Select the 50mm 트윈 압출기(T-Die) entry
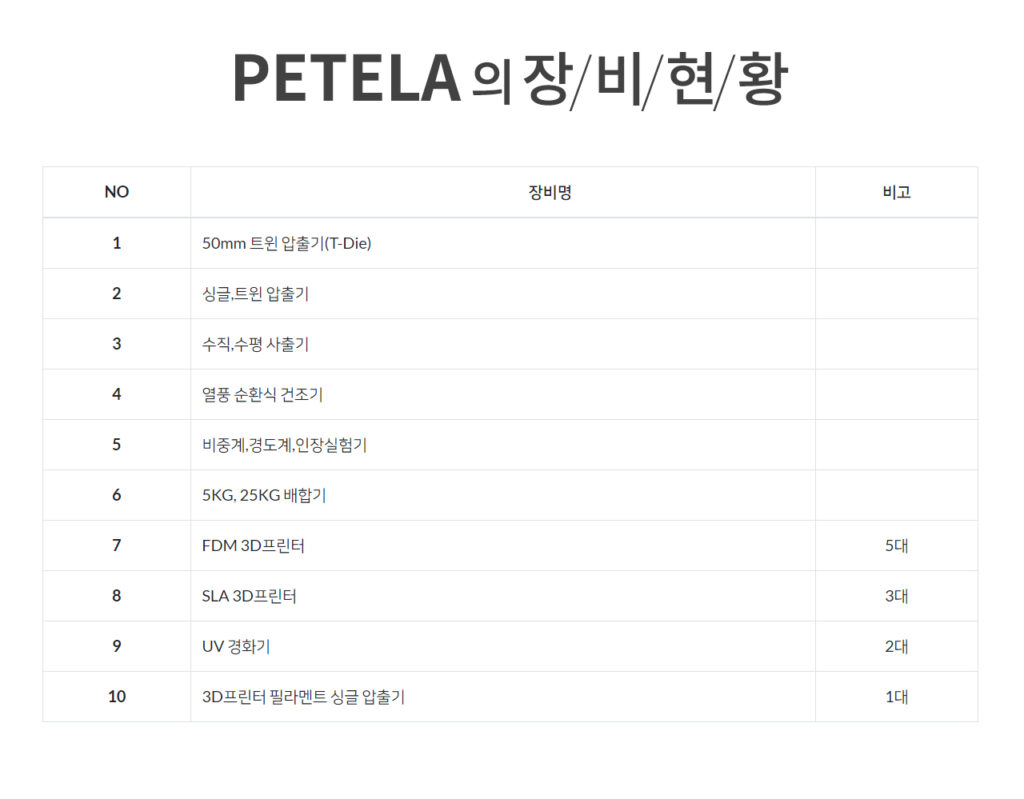This screenshot has width=1024, height=799. point(287,243)
